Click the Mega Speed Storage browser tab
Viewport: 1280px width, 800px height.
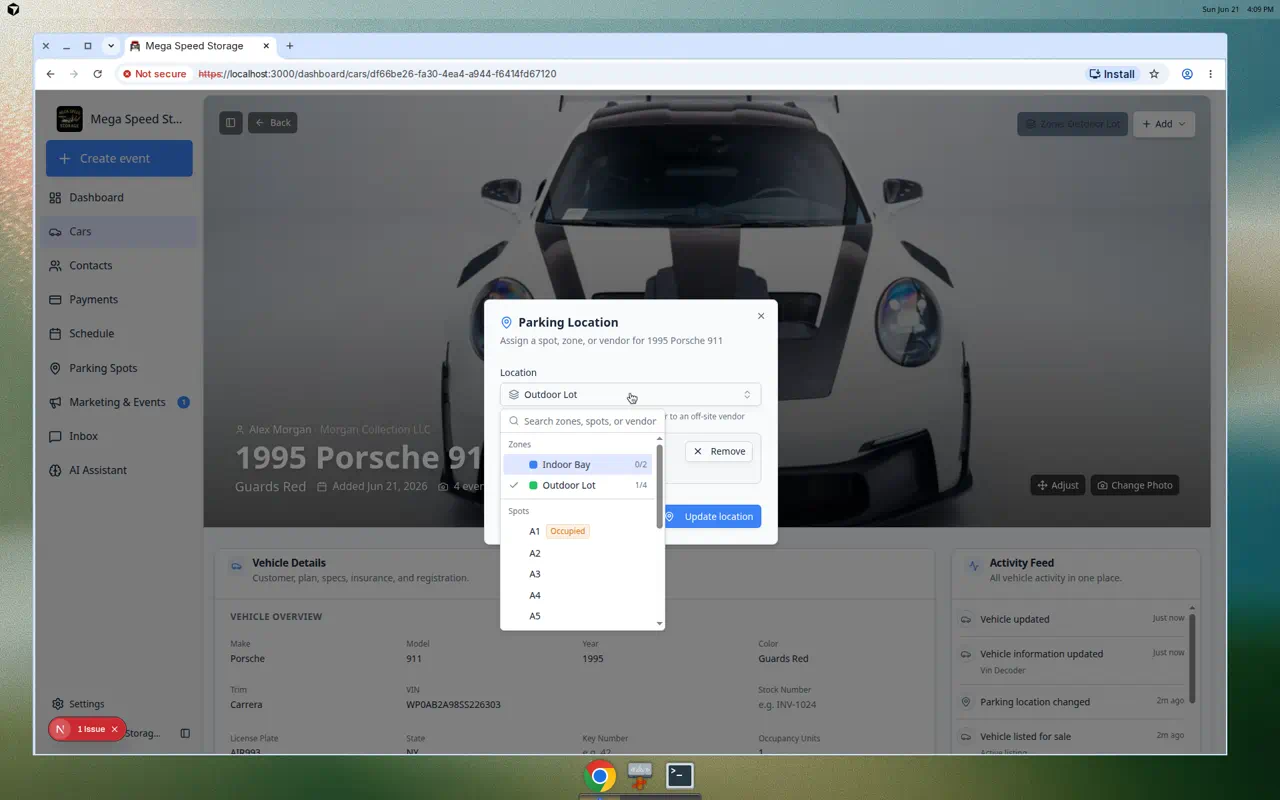199,46
